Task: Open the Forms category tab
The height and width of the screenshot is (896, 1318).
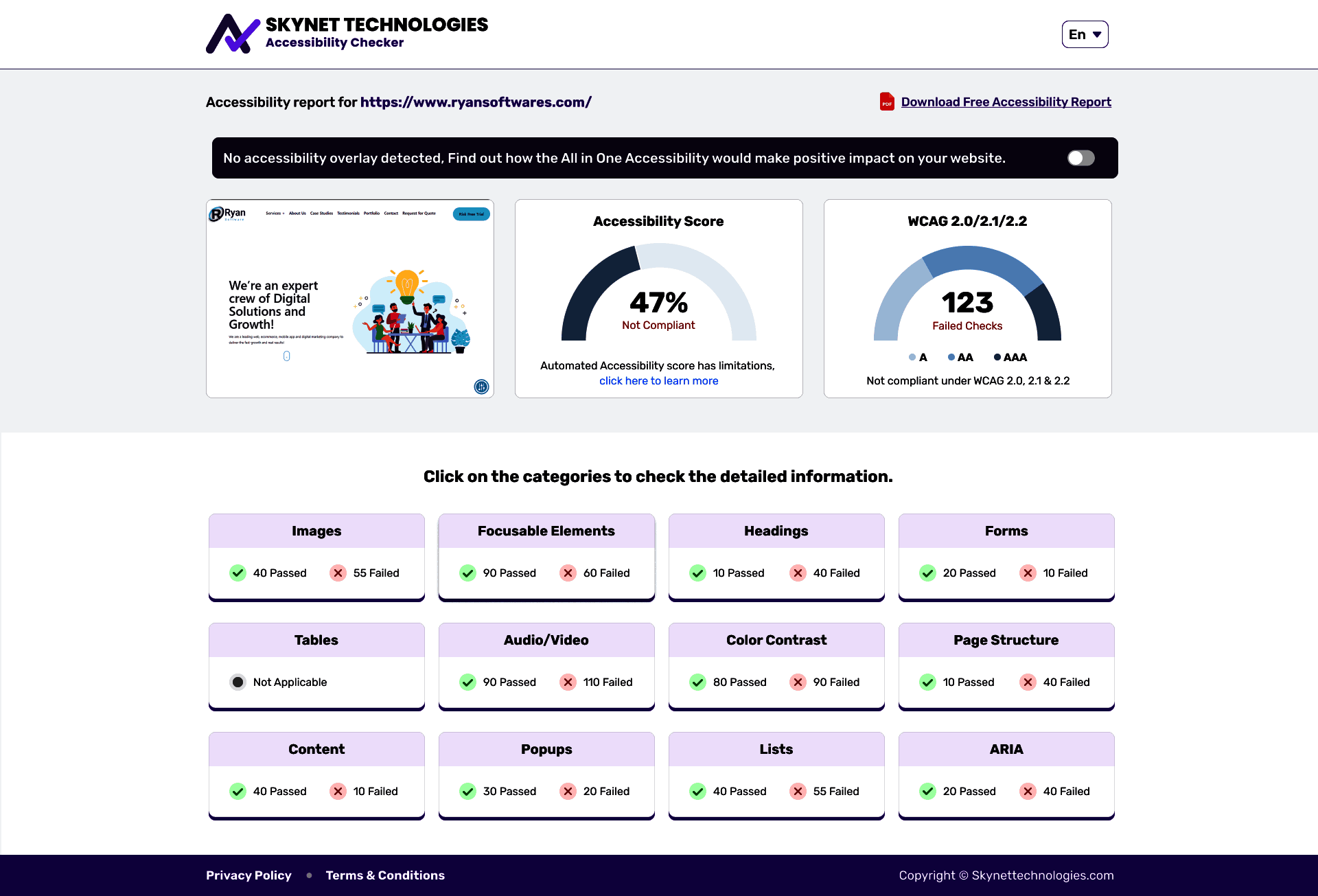Action: coord(1006,531)
